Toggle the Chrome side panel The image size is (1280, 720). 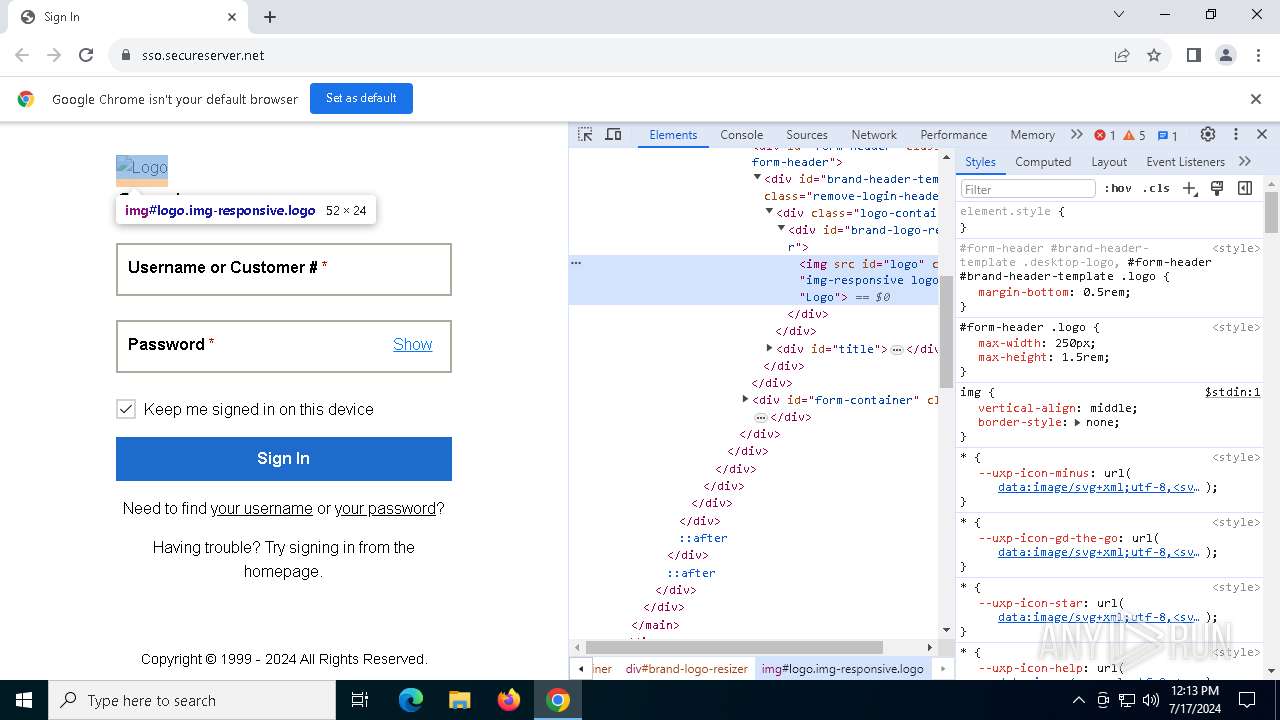pos(1193,55)
